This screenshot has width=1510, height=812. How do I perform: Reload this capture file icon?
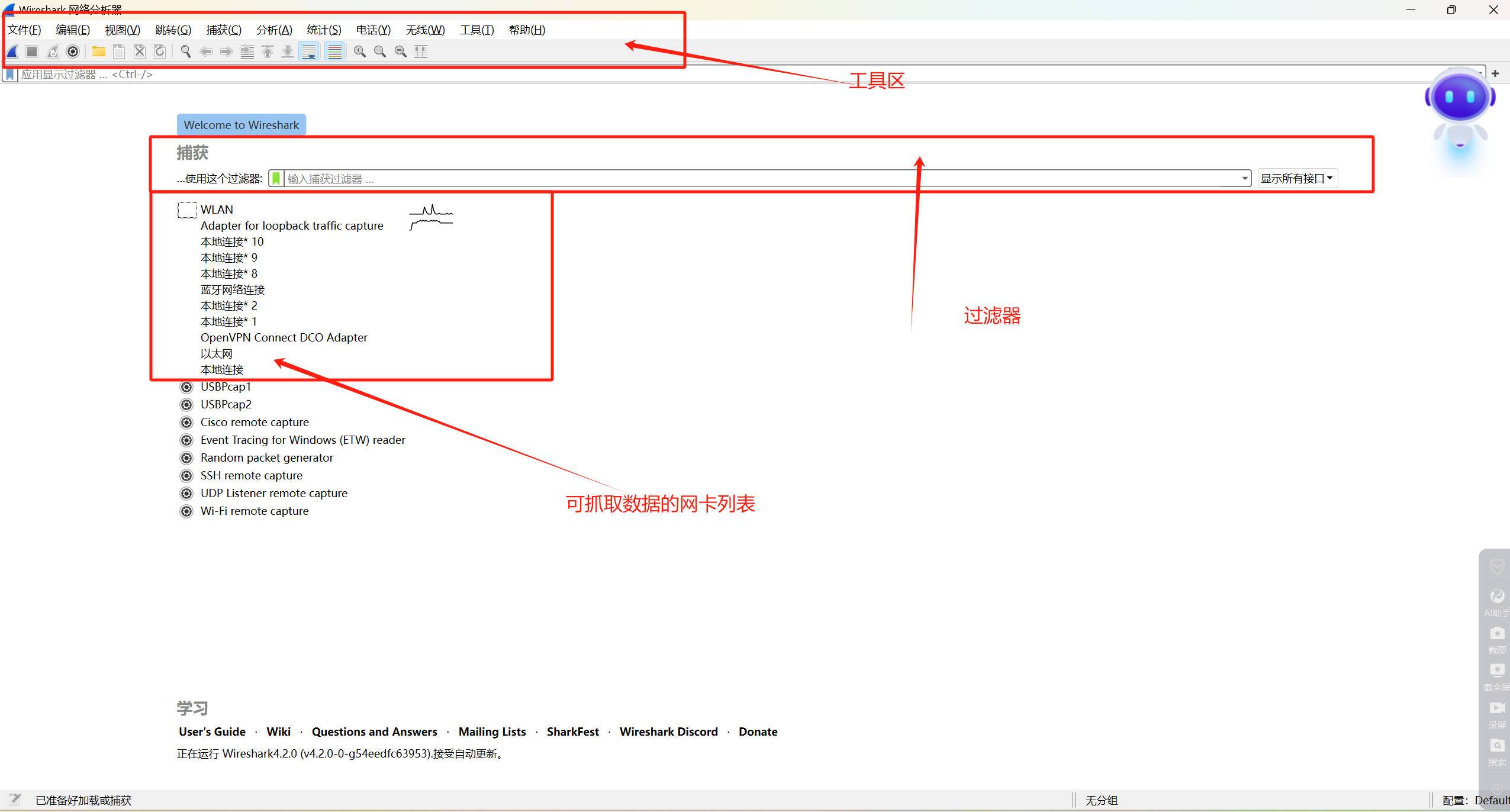click(160, 51)
